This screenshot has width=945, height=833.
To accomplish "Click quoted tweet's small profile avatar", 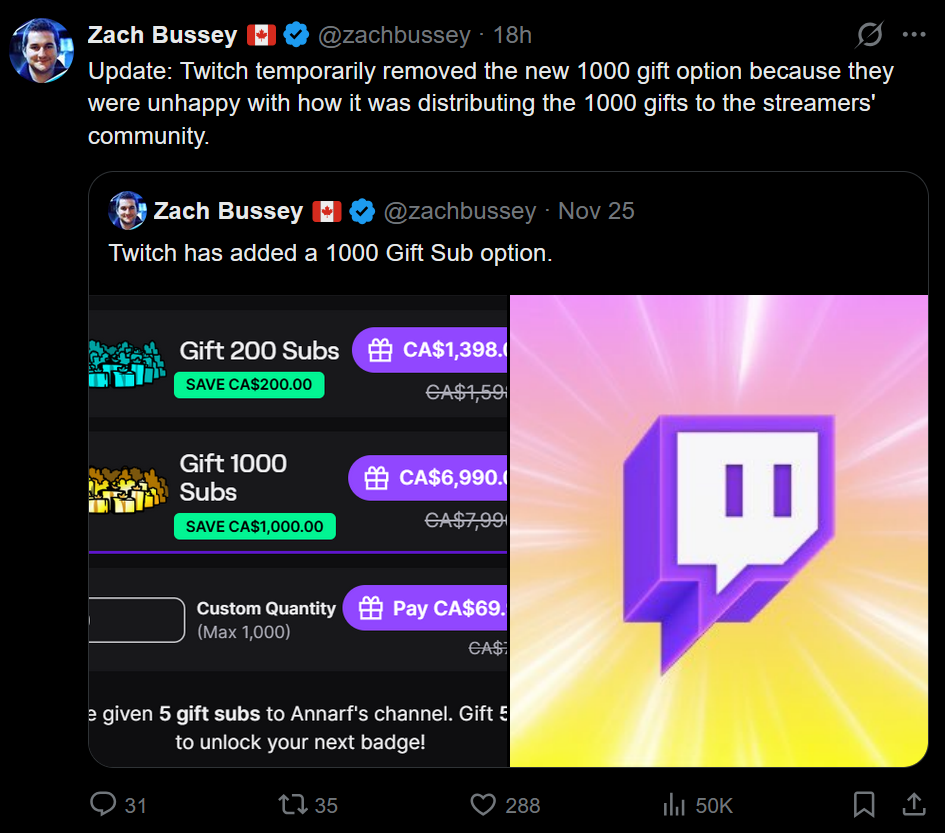I will tap(127, 211).
